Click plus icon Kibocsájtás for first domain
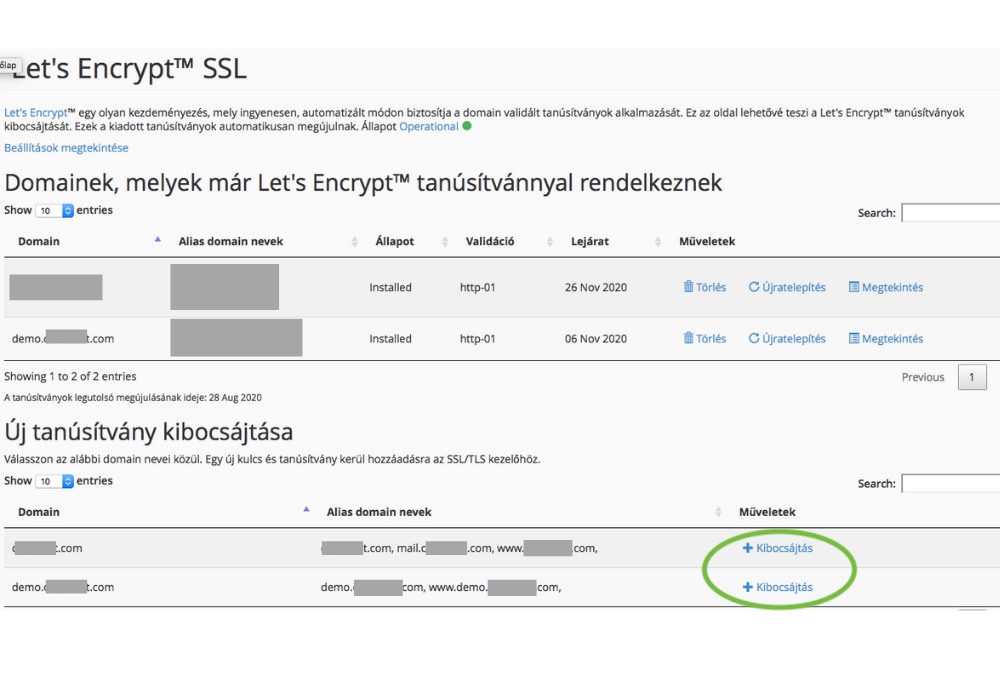 tap(747, 548)
